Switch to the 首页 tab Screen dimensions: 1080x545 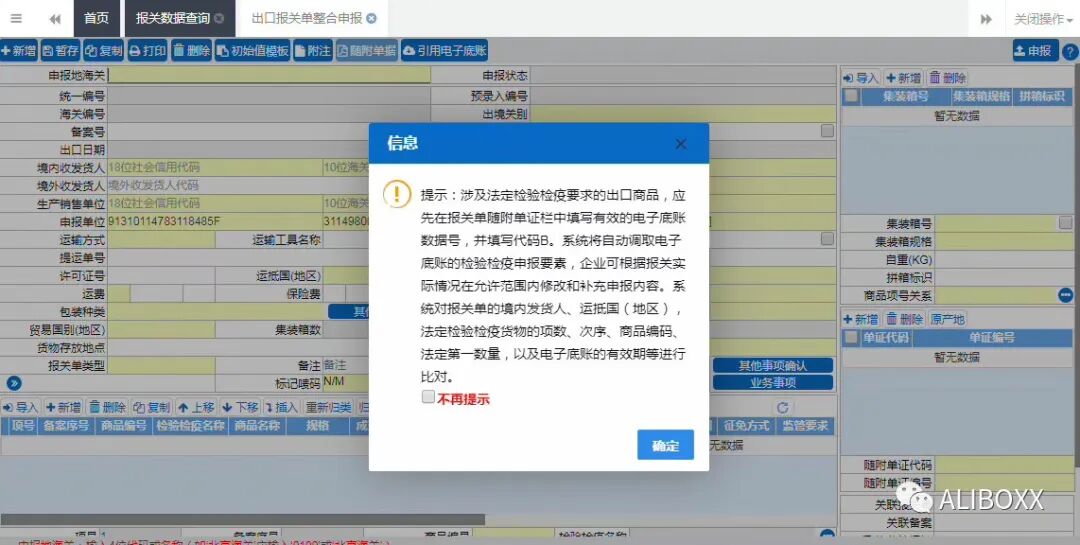tap(96, 19)
